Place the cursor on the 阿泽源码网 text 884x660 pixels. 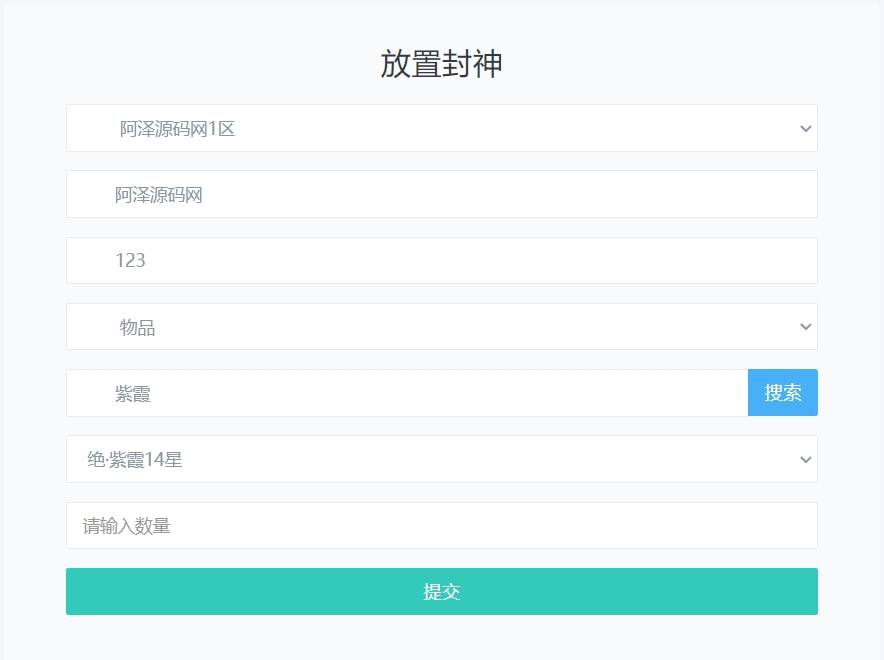[159, 195]
